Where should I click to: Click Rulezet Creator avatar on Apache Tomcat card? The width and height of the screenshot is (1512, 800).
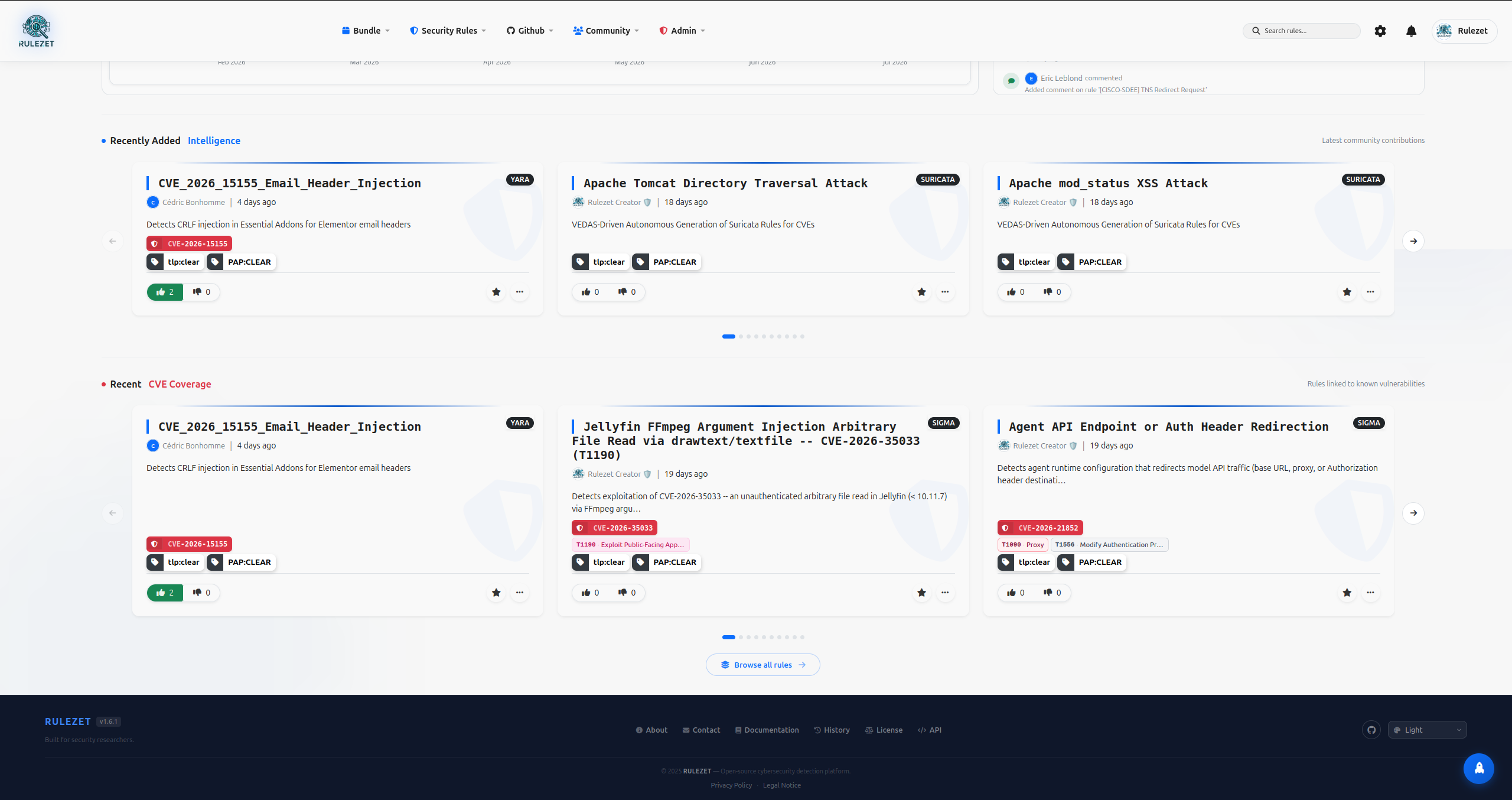578,202
